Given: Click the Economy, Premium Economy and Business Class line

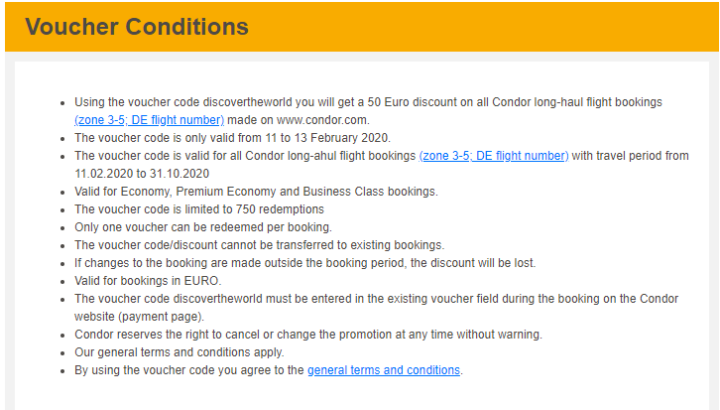Looking at the screenshot, I should tap(257, 191).
